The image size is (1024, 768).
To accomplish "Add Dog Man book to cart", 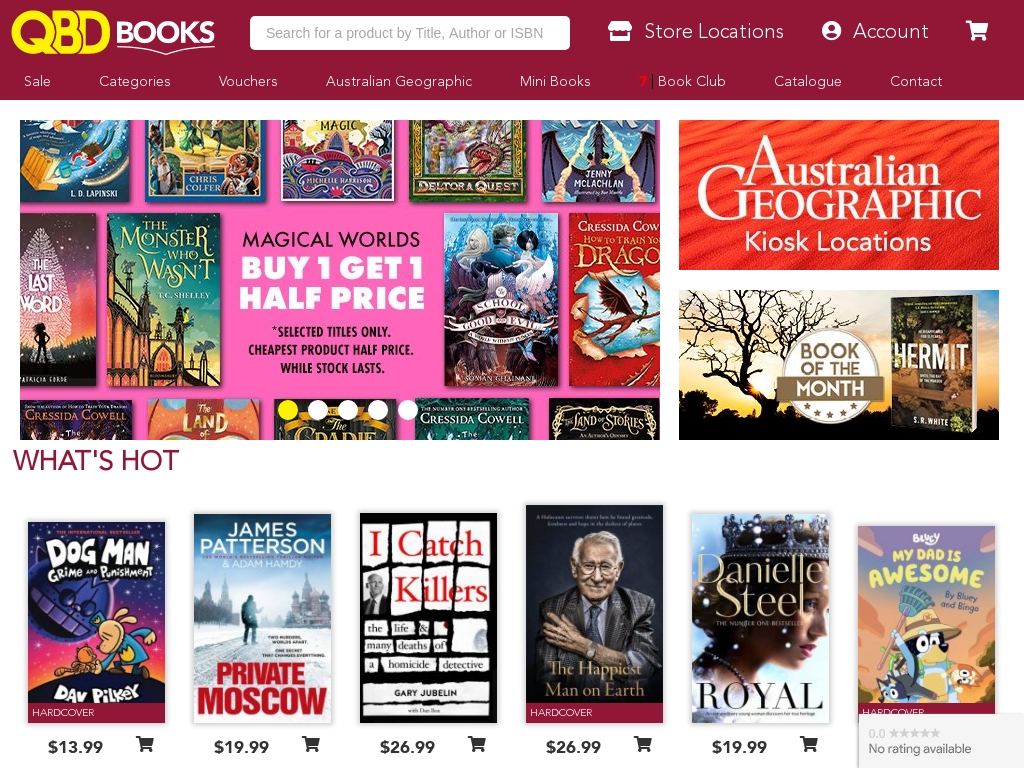I will coord(144,744).
